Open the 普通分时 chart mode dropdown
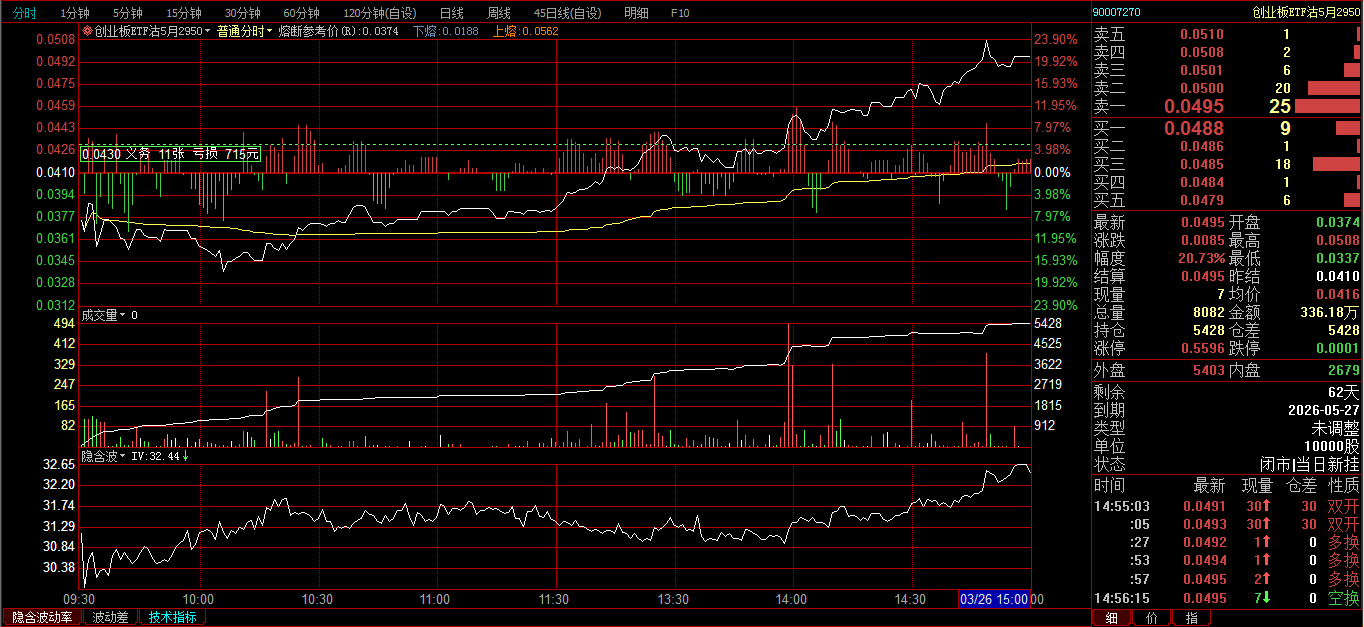This screenshot has height=627, width=1364. [244, 31]
